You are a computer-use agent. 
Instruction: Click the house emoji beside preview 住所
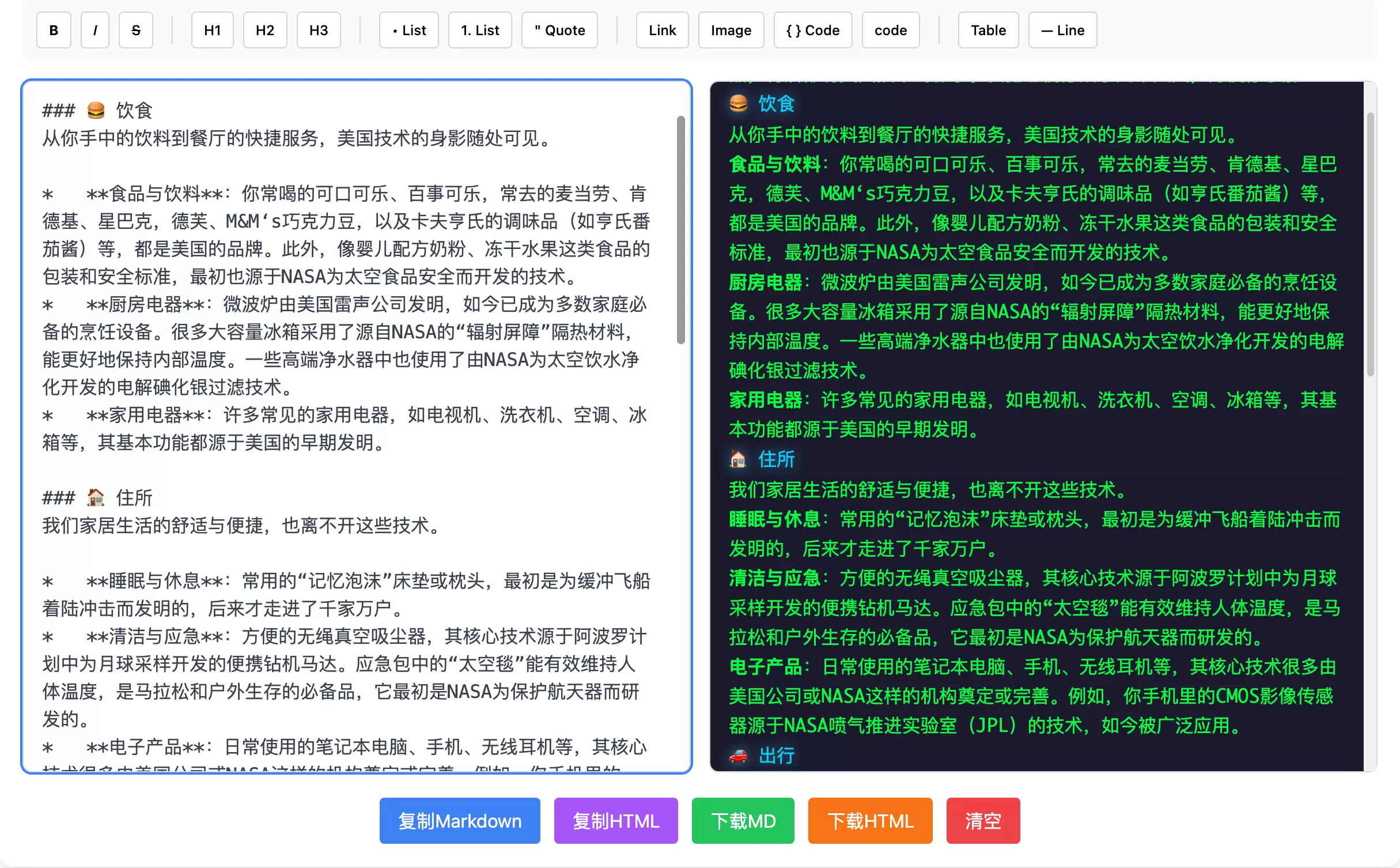tap(738, 459)
